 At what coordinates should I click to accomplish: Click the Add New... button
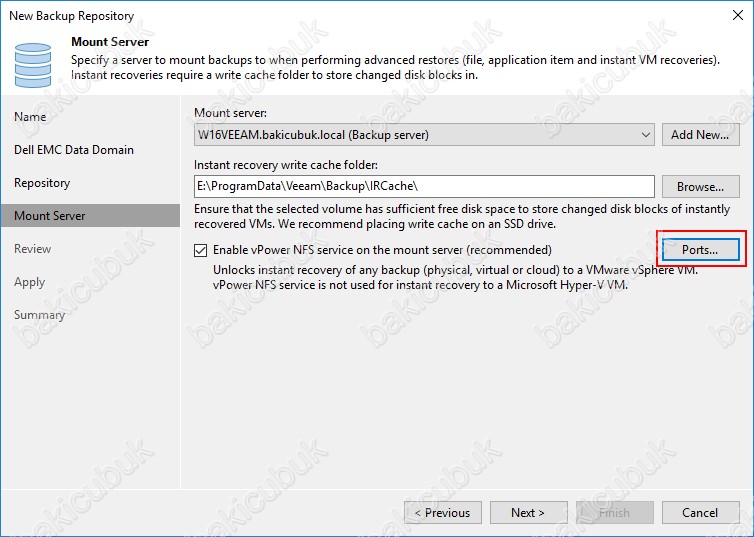(700, 135)
